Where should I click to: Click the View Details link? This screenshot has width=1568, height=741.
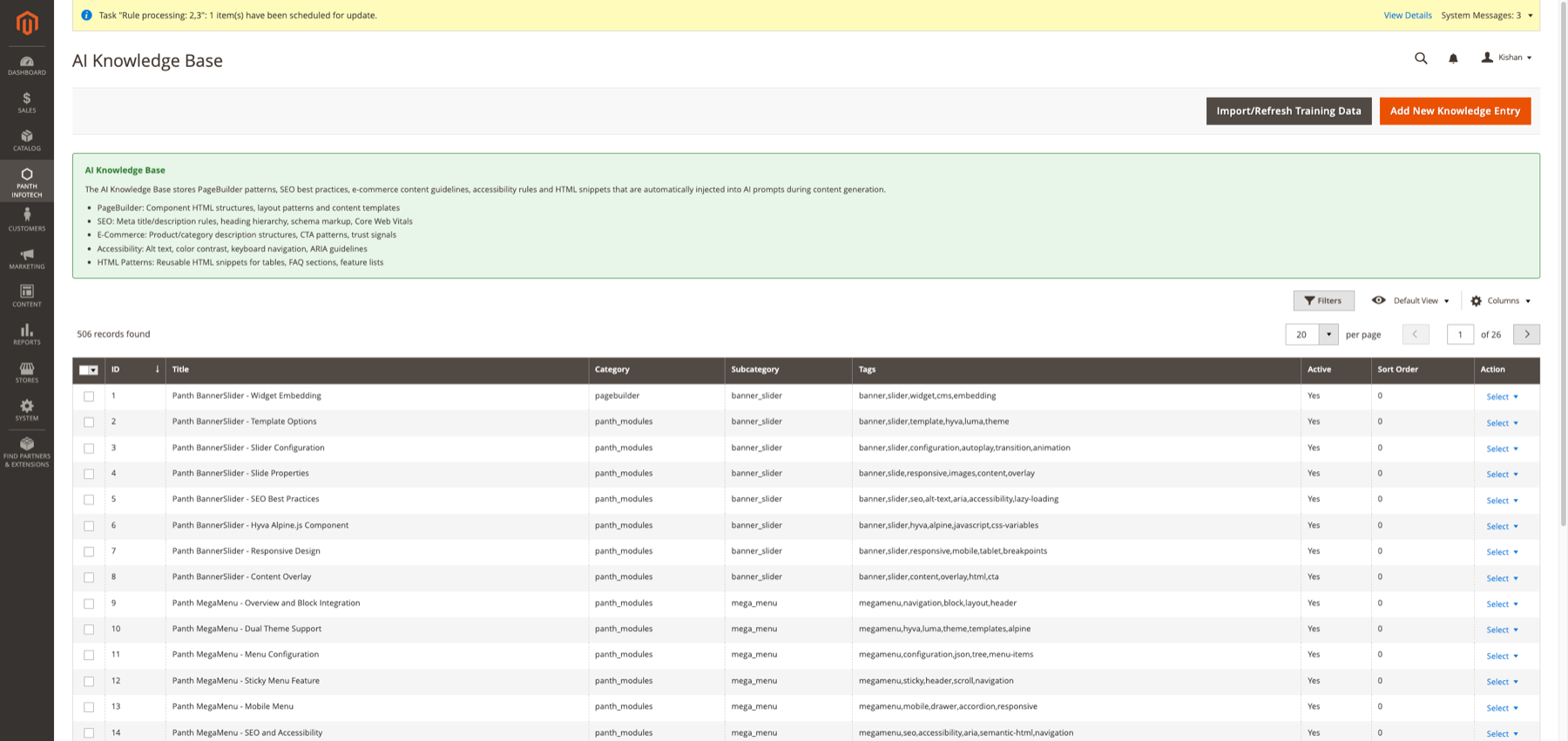[1407, 15]
